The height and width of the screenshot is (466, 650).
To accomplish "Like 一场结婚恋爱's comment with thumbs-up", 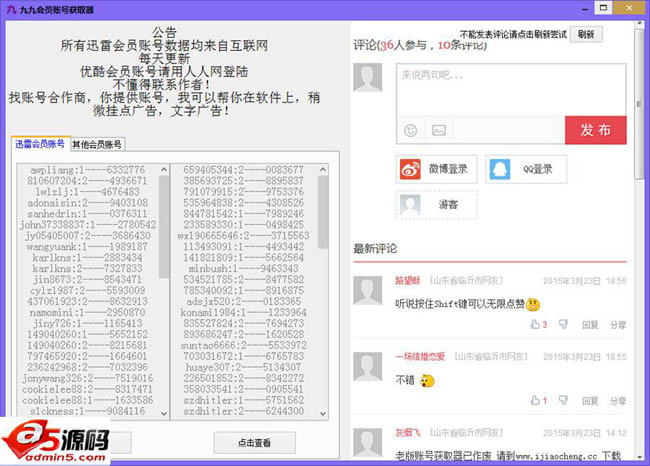I will 535,400.
